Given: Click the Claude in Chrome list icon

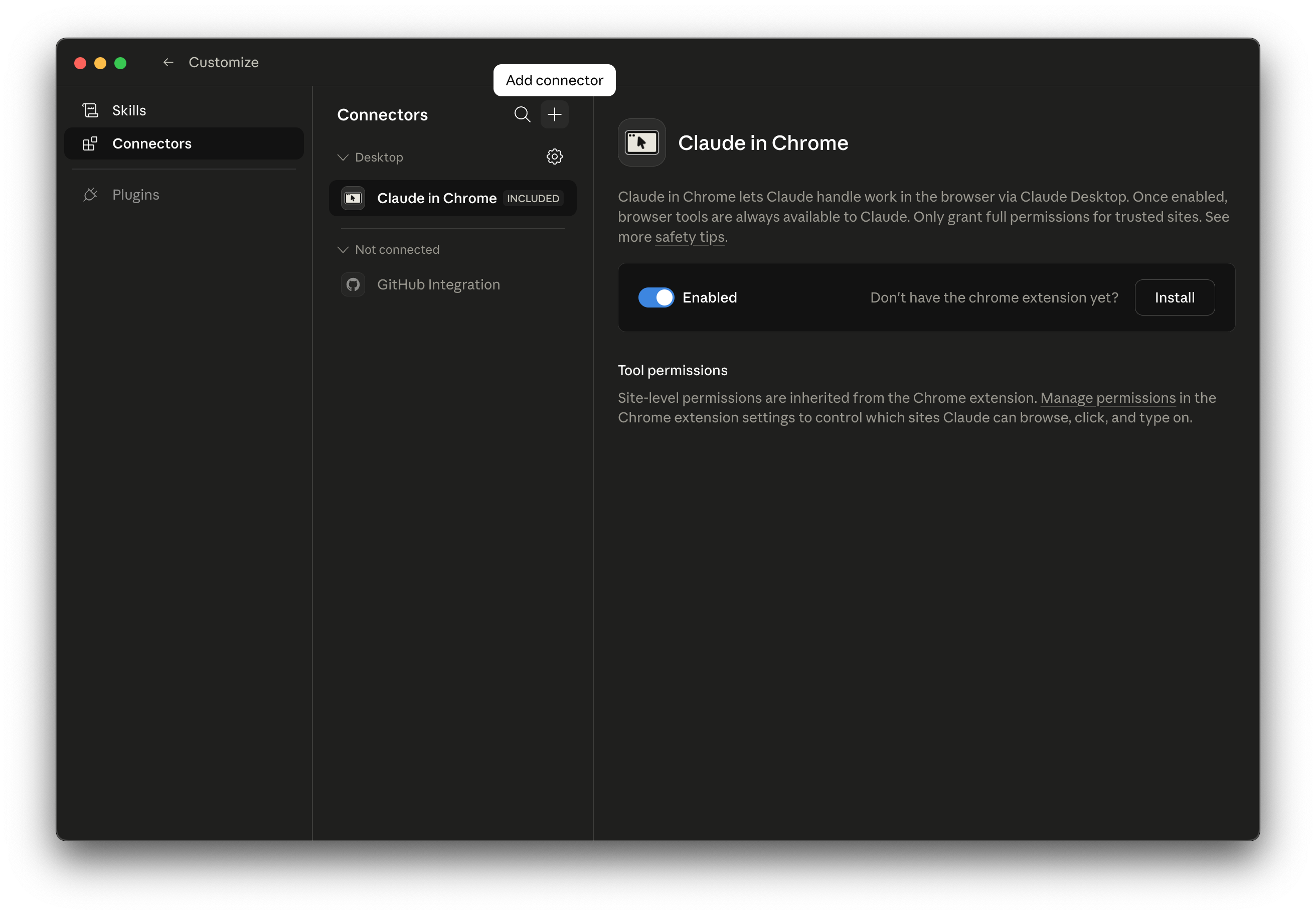Looking at the screenshot, I should 353,198.
